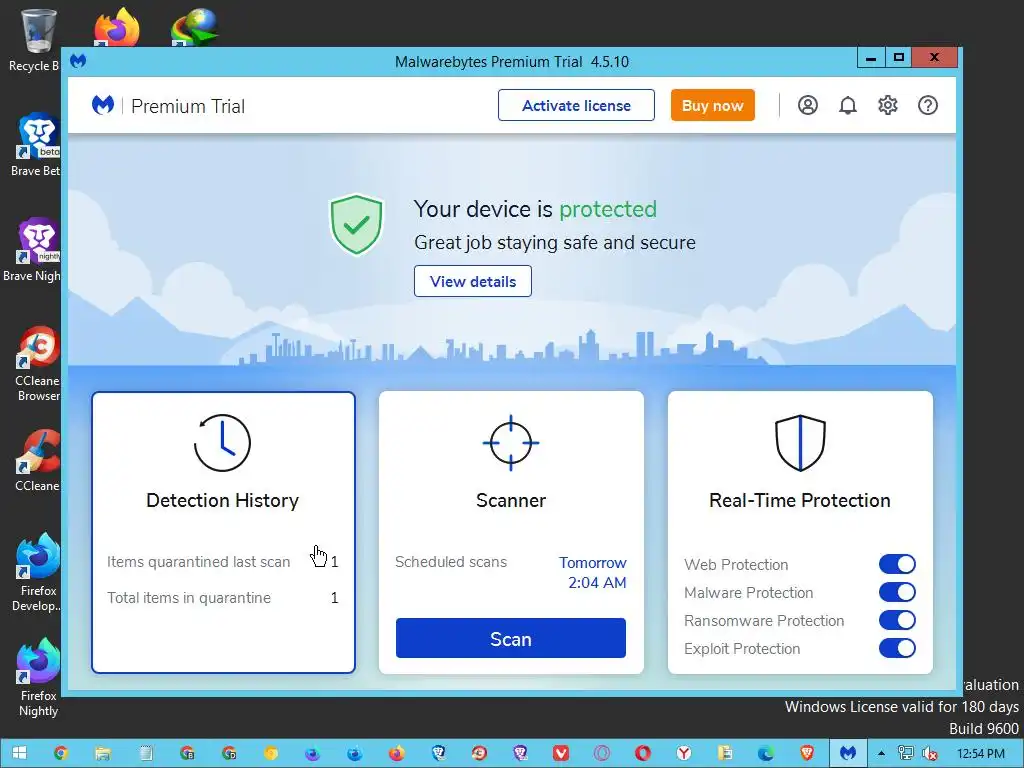Start a scan with the Scan button

click(511, 638)
